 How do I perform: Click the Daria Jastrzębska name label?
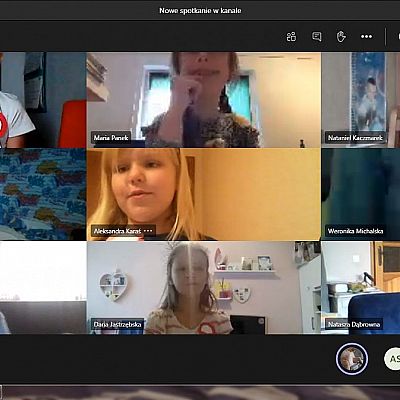[117, 324]
